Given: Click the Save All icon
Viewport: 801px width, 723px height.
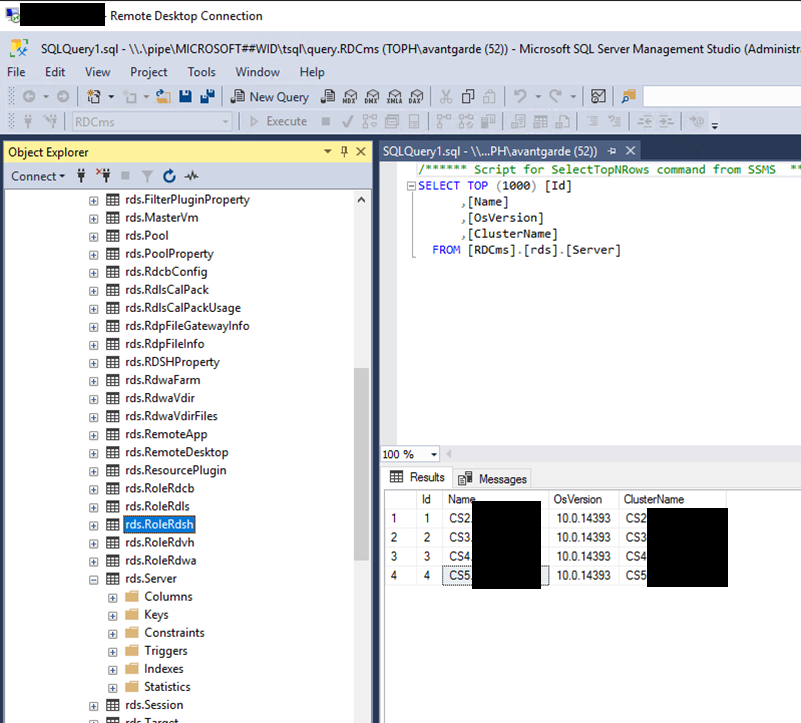Looking at the screenshot, I should coord(207,96).
